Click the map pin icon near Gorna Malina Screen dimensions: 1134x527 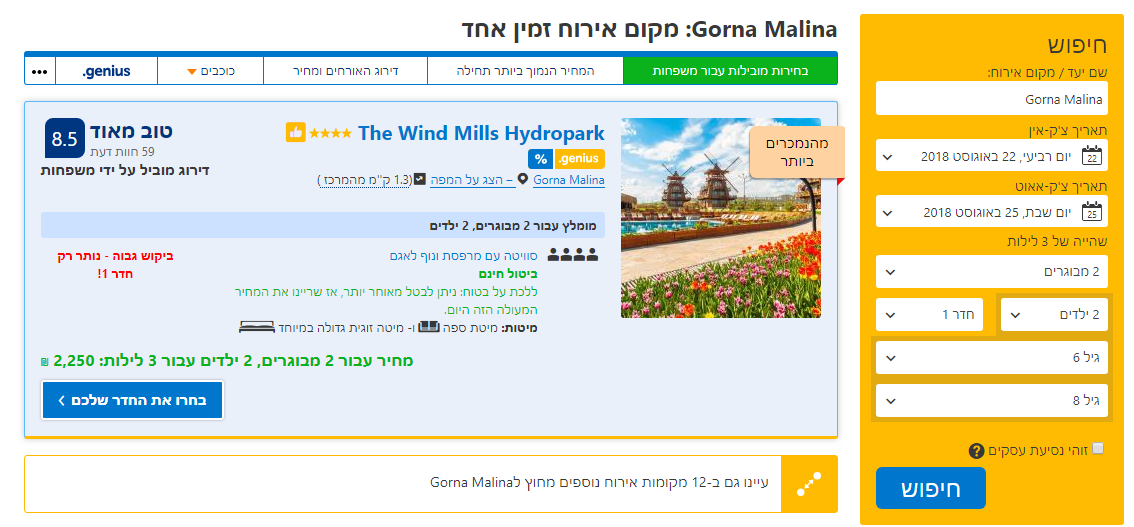pos(523,179)
